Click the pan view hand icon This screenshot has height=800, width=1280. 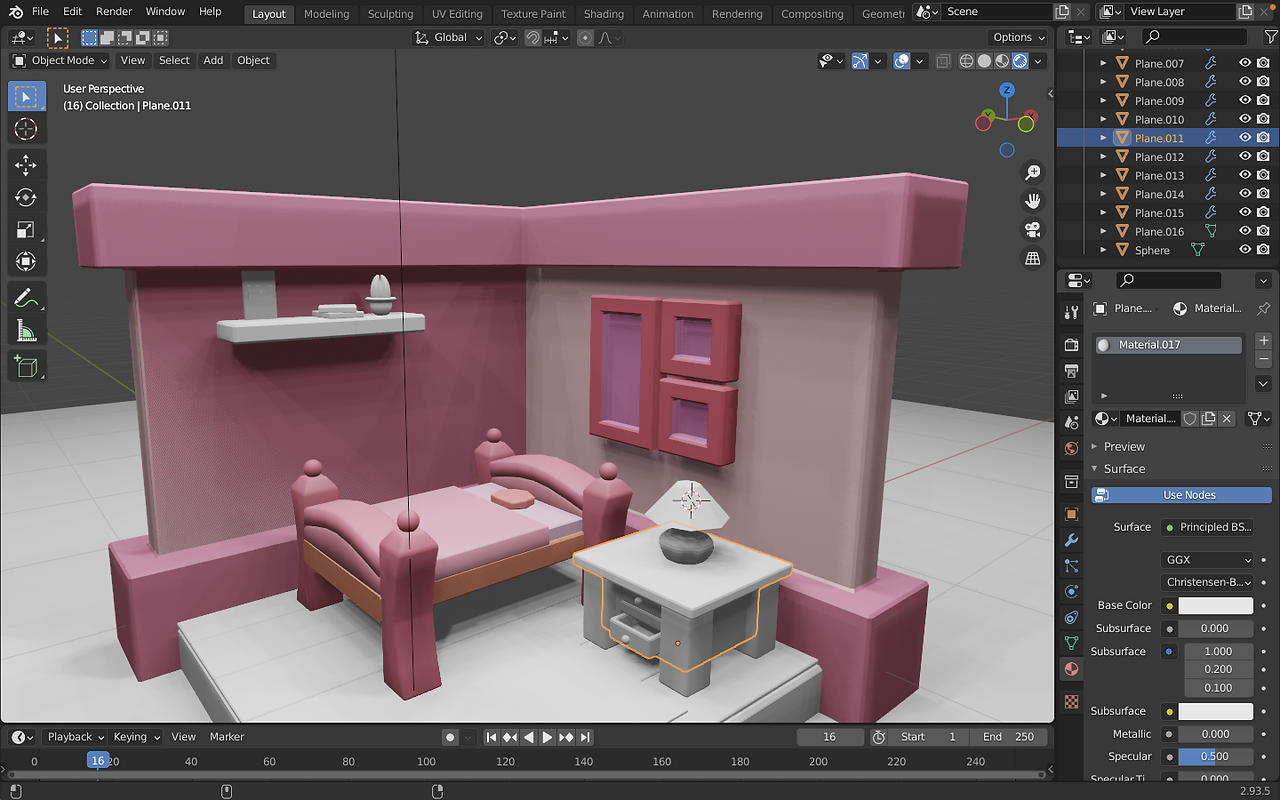point(1033,201)
